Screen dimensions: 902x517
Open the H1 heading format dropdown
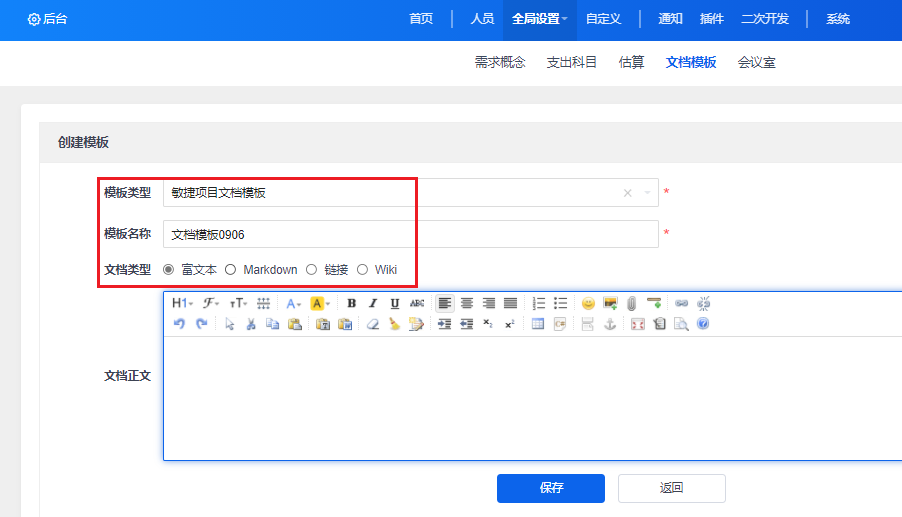(182, 303)
